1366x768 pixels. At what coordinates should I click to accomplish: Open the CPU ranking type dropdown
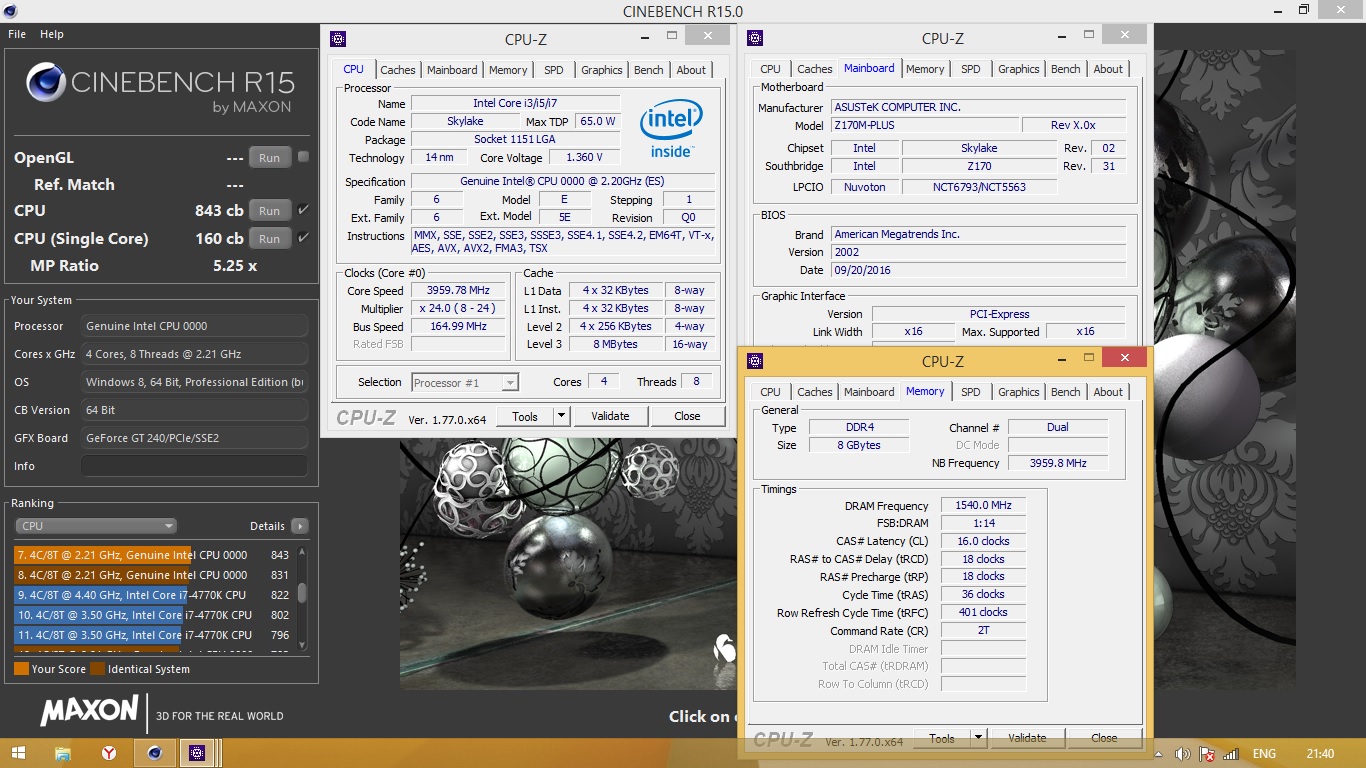point(96,526)
